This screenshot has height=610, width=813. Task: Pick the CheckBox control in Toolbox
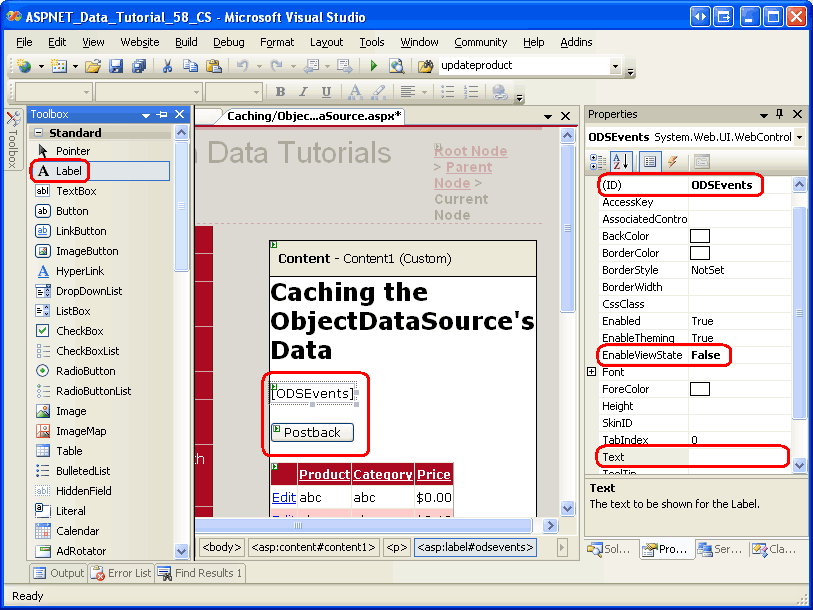click(x=79, y=331)
